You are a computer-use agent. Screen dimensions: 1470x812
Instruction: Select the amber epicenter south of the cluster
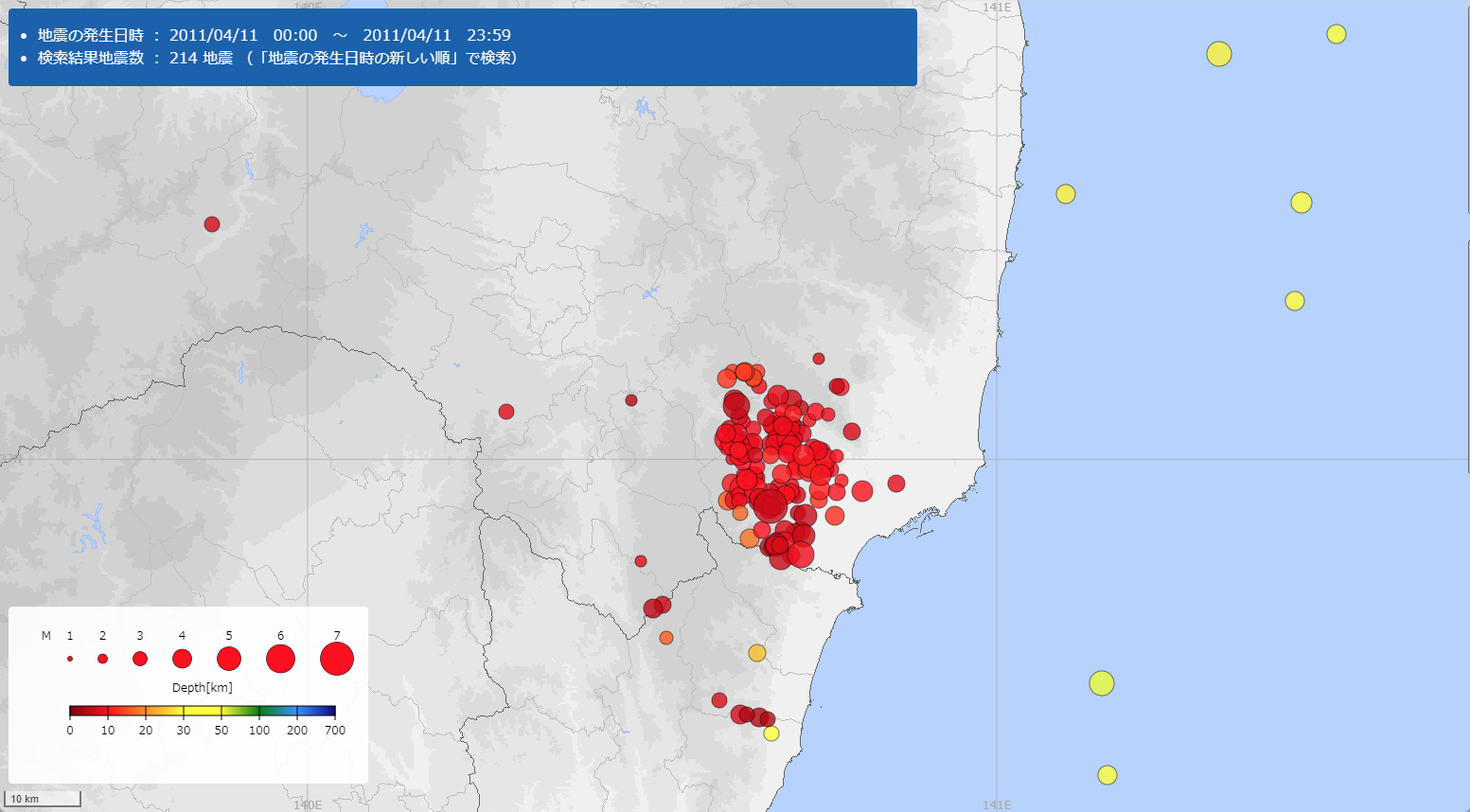point(757,653)
